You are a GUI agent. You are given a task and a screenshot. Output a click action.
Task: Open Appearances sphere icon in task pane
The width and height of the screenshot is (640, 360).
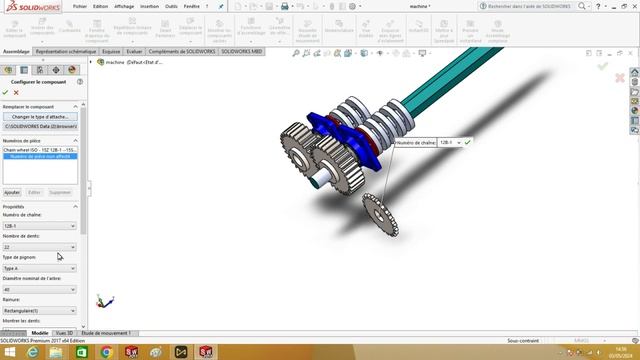coord(635,111)
